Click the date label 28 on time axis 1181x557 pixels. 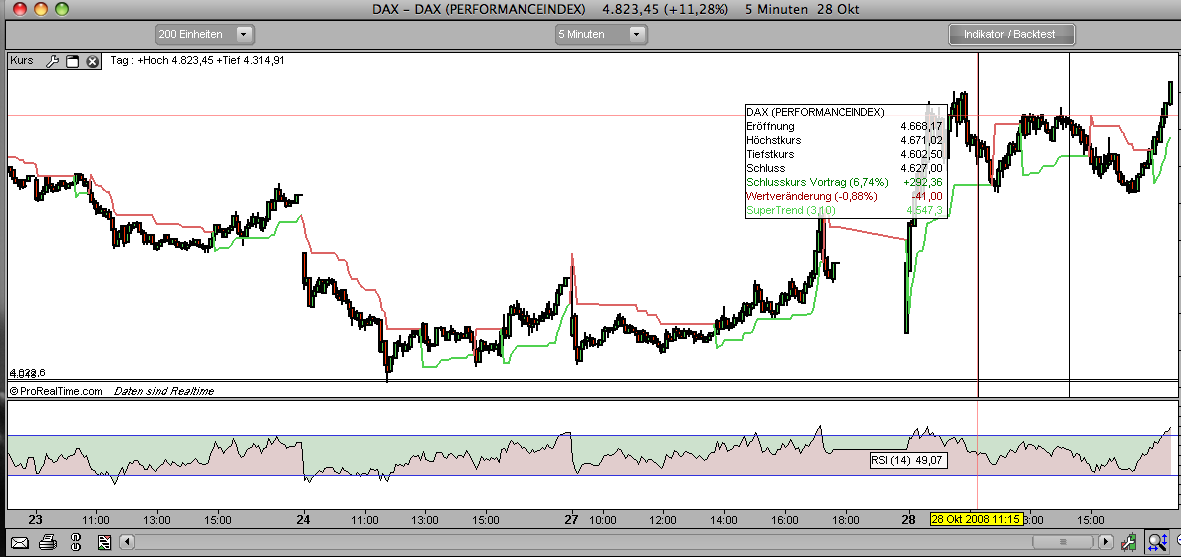pyautogui.click(x=909, y=519)
